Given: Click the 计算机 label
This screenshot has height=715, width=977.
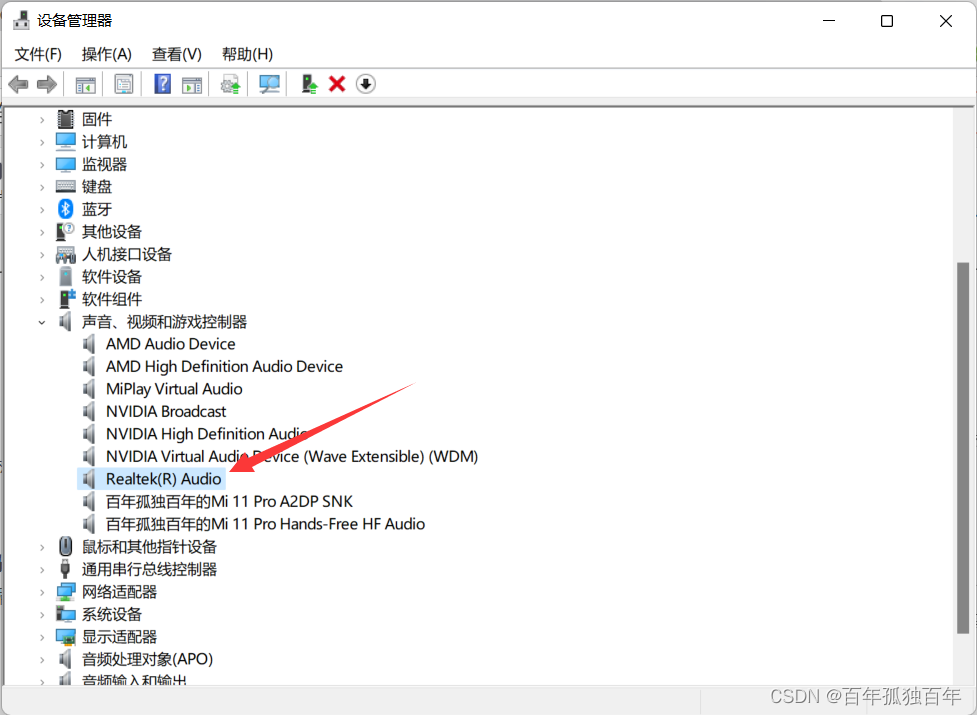Looking at the screenshot, I should click(x=104, y=142).
